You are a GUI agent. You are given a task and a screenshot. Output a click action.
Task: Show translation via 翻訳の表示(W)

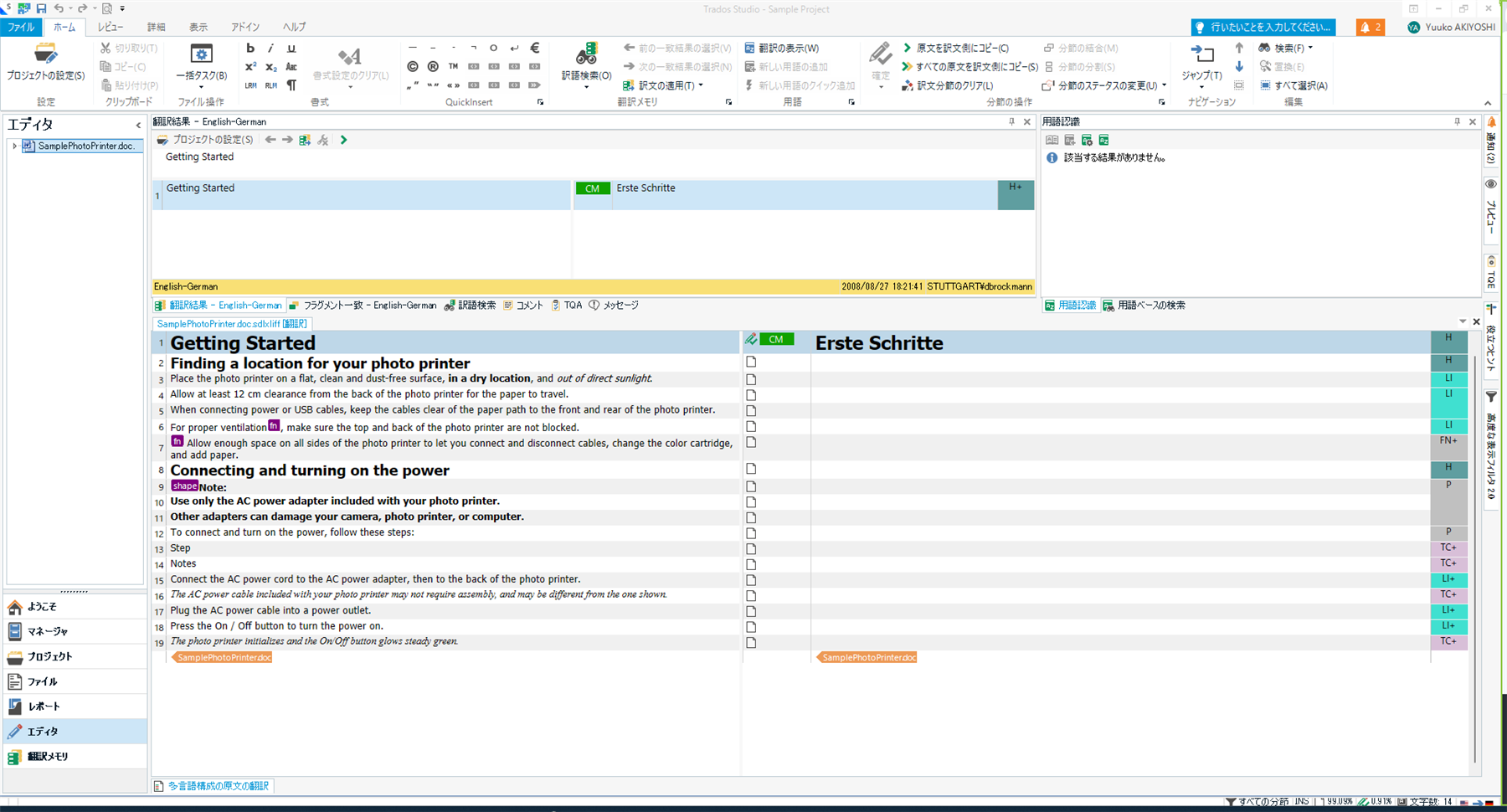[782, 49]
